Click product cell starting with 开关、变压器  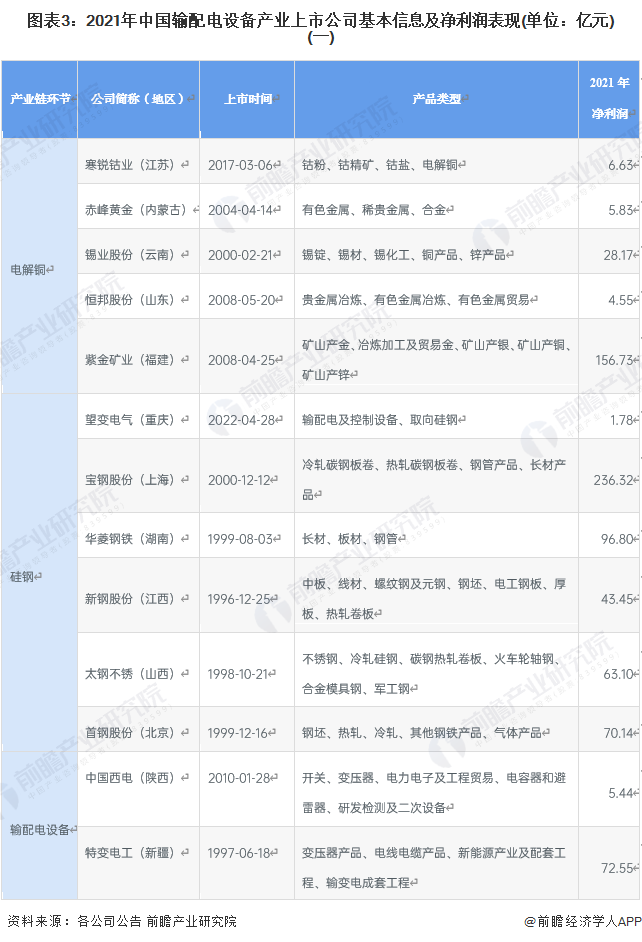click(x=437, y=789)
